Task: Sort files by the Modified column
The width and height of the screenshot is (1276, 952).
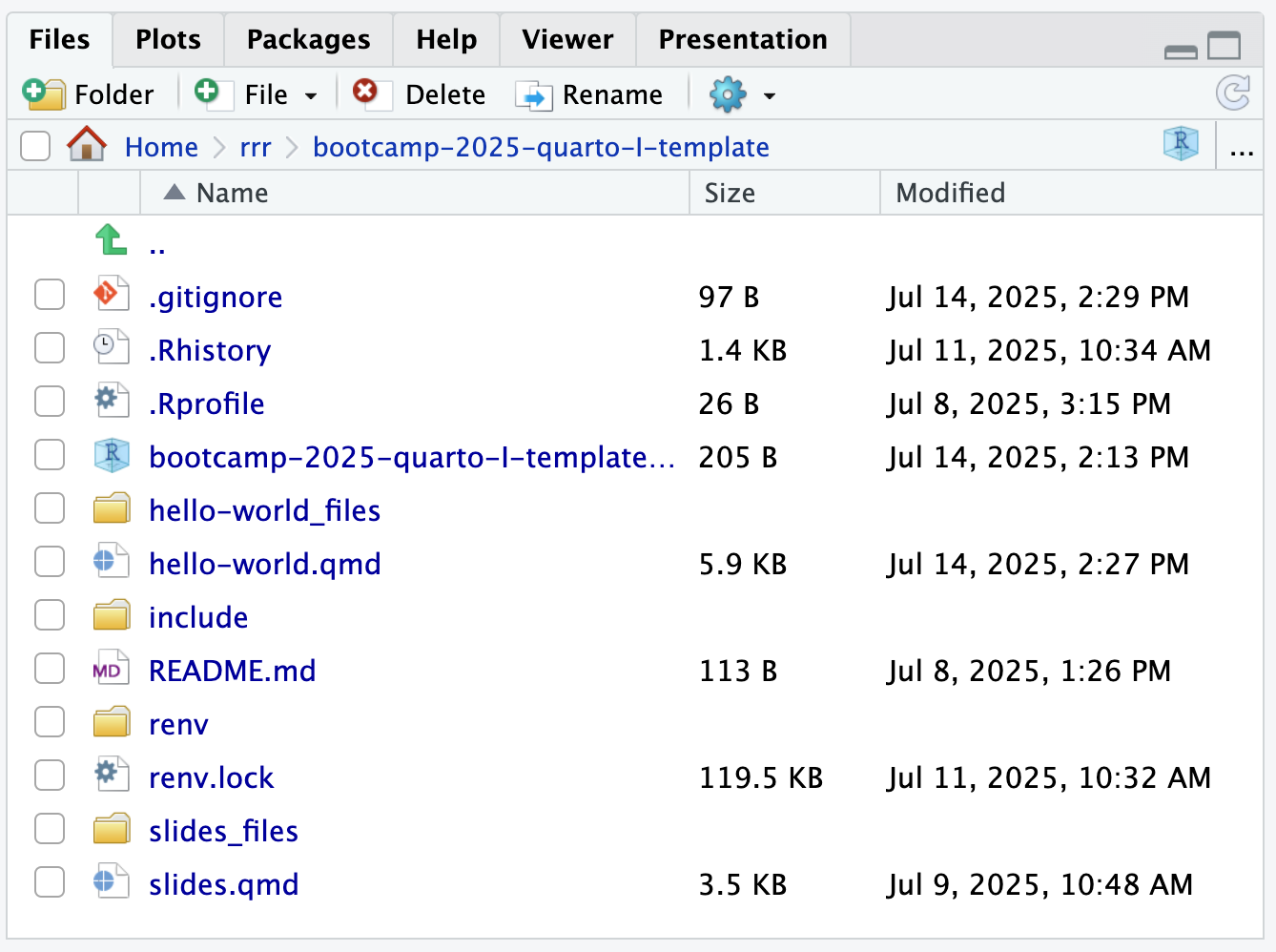Action: click(x=950, y=194)
